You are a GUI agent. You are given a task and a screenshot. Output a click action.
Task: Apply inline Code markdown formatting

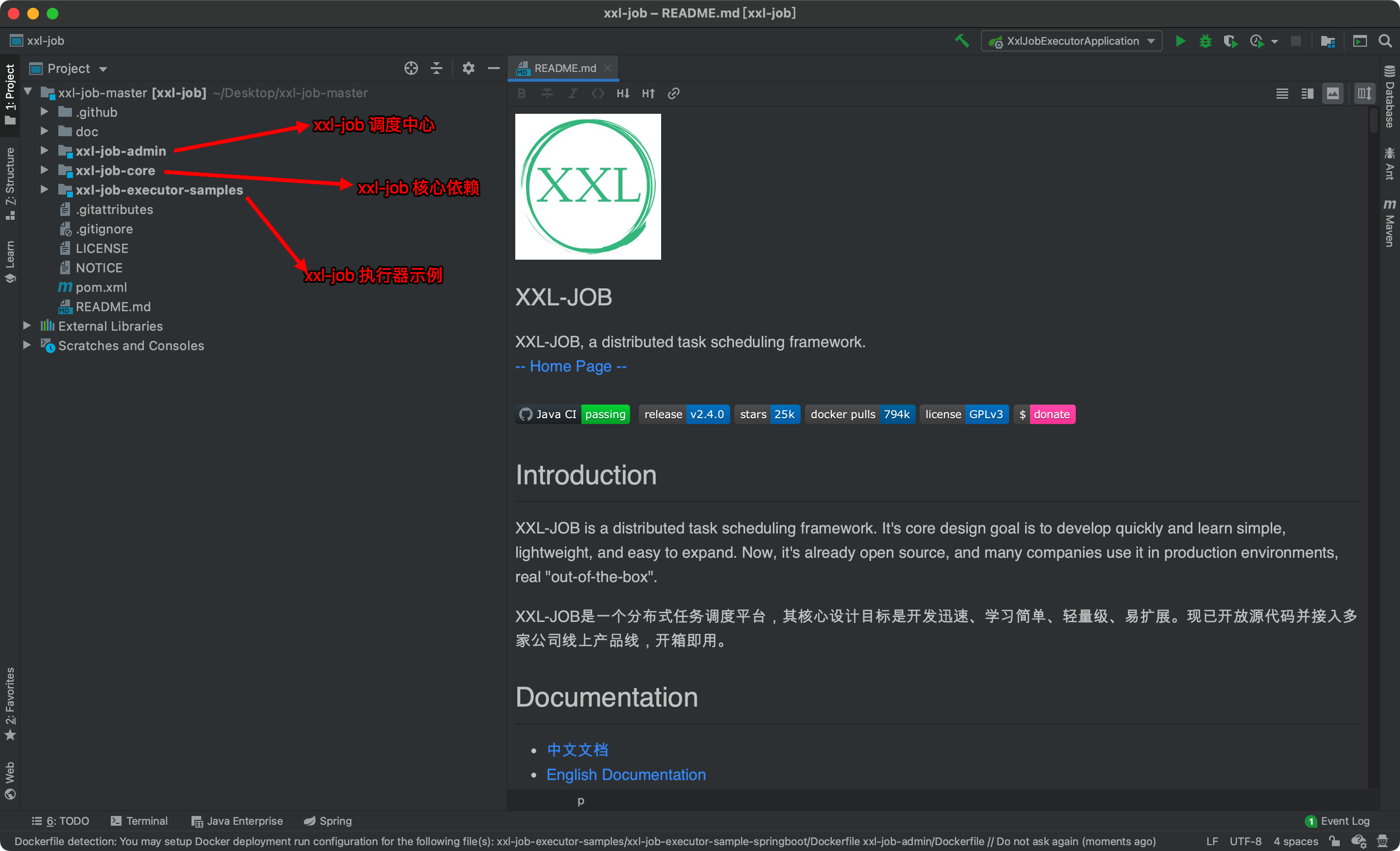pos(598,93)
